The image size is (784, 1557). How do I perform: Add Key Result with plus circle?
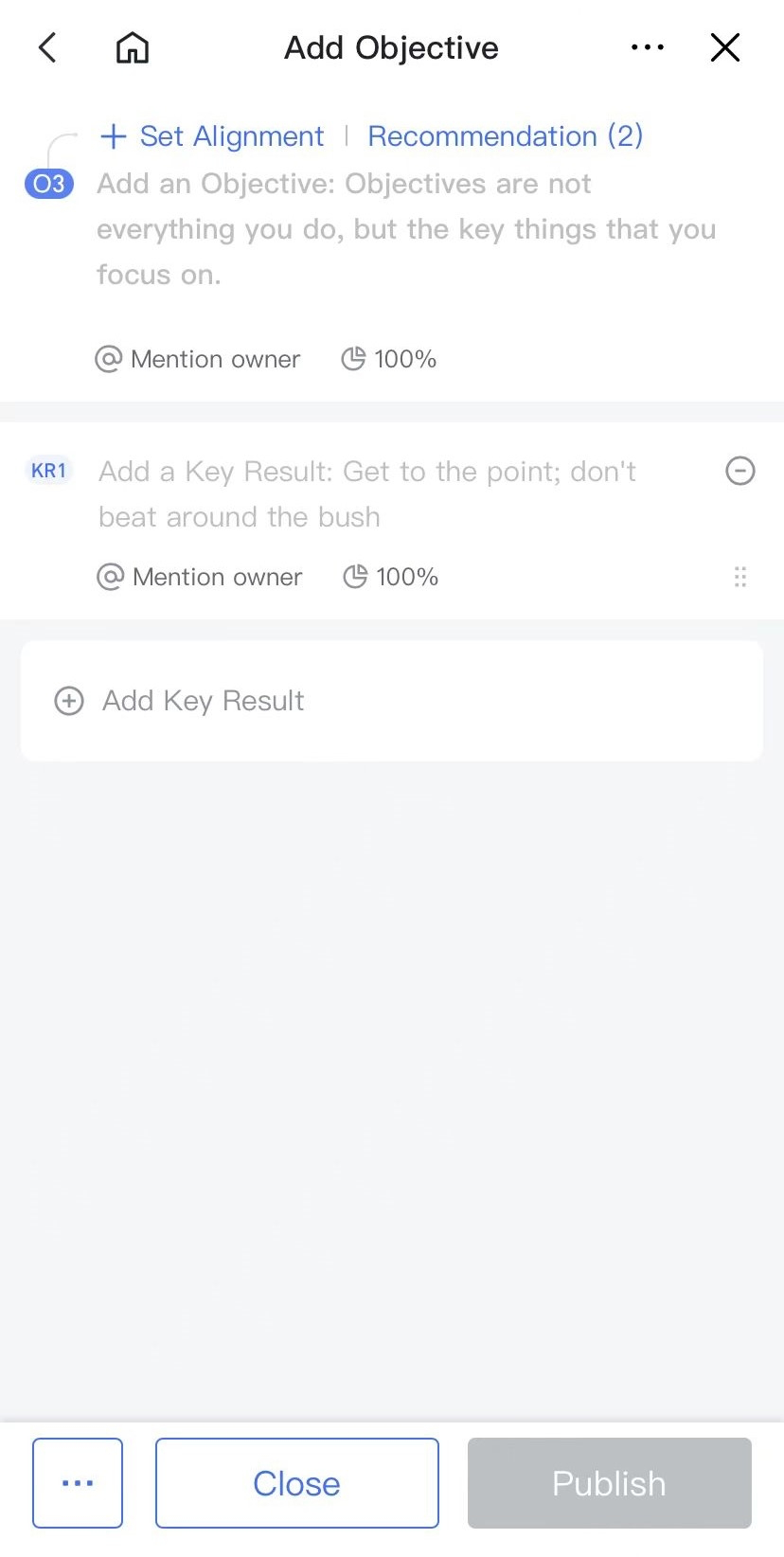point(69,701)
